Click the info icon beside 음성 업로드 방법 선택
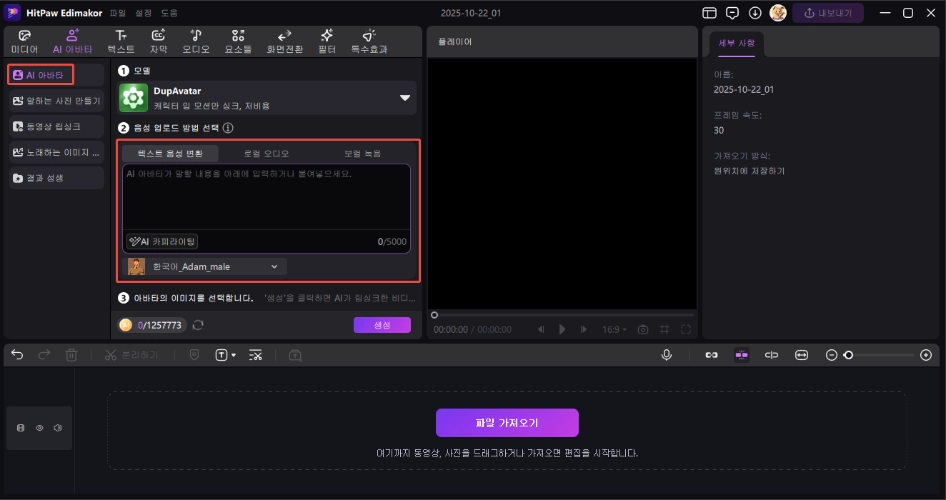This screenshot has width=946, height=500. [227, 128]
